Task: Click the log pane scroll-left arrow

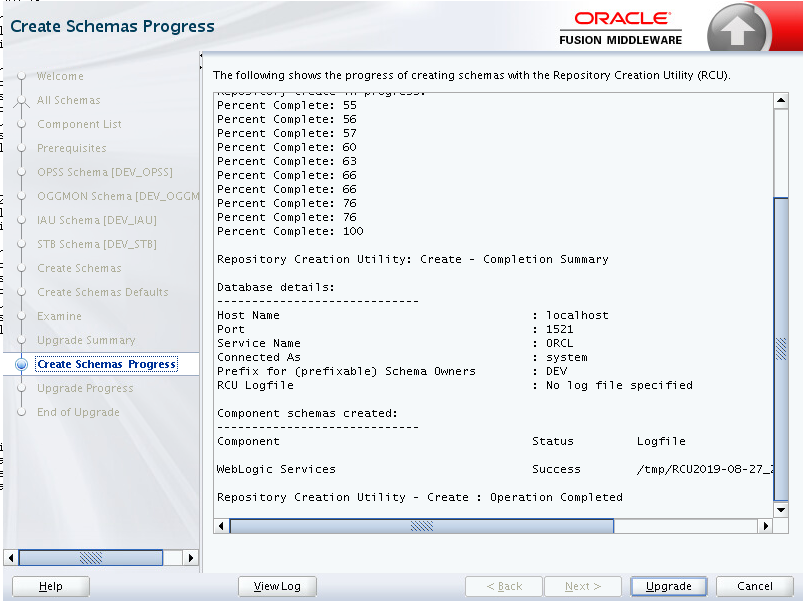Action: point(221,526)
